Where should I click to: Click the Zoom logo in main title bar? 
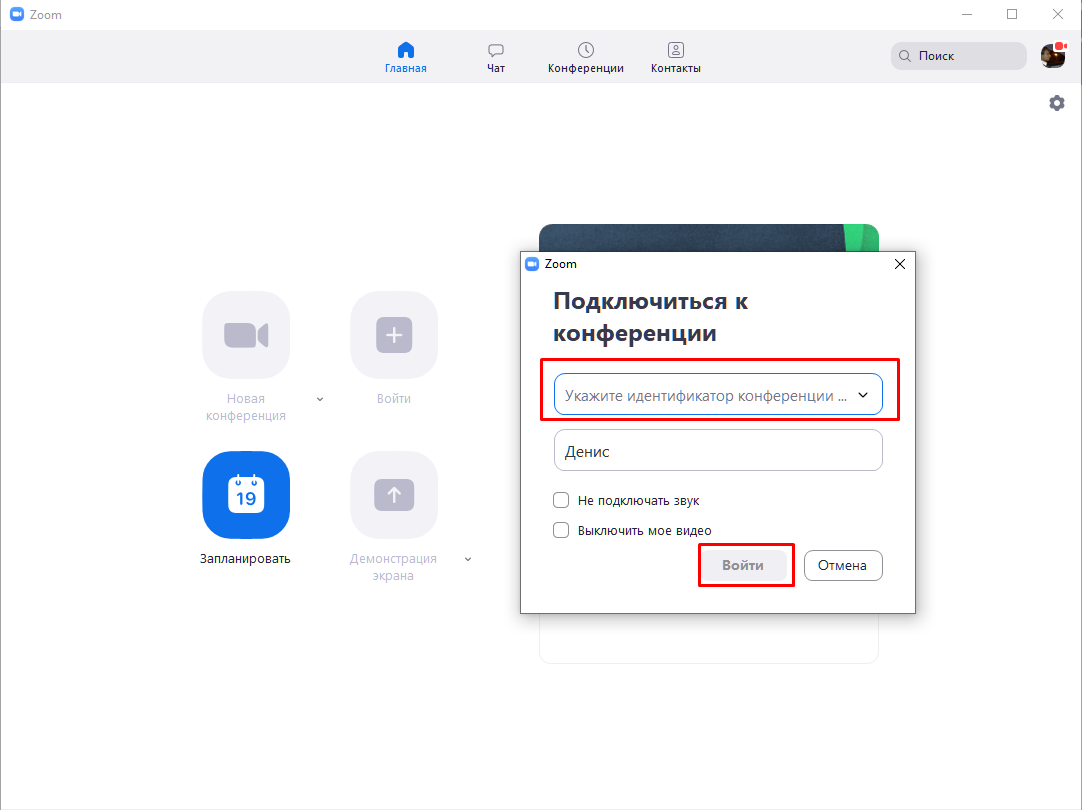(x=17, y=14)
